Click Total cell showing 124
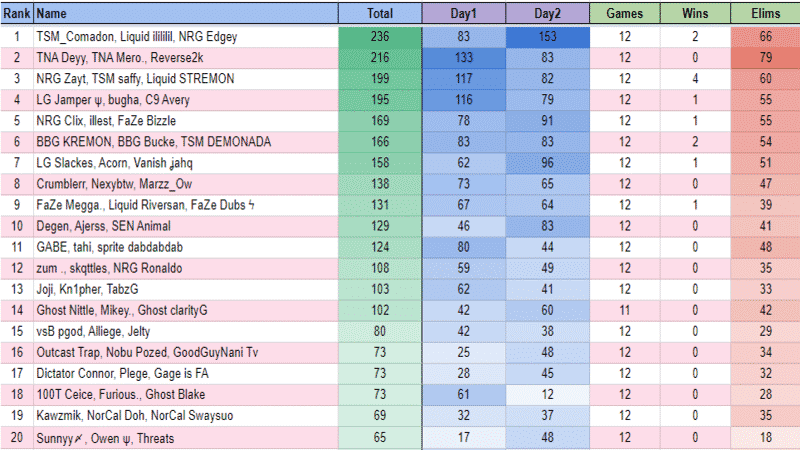Screen dimensions: 800x450 [380, 247]
